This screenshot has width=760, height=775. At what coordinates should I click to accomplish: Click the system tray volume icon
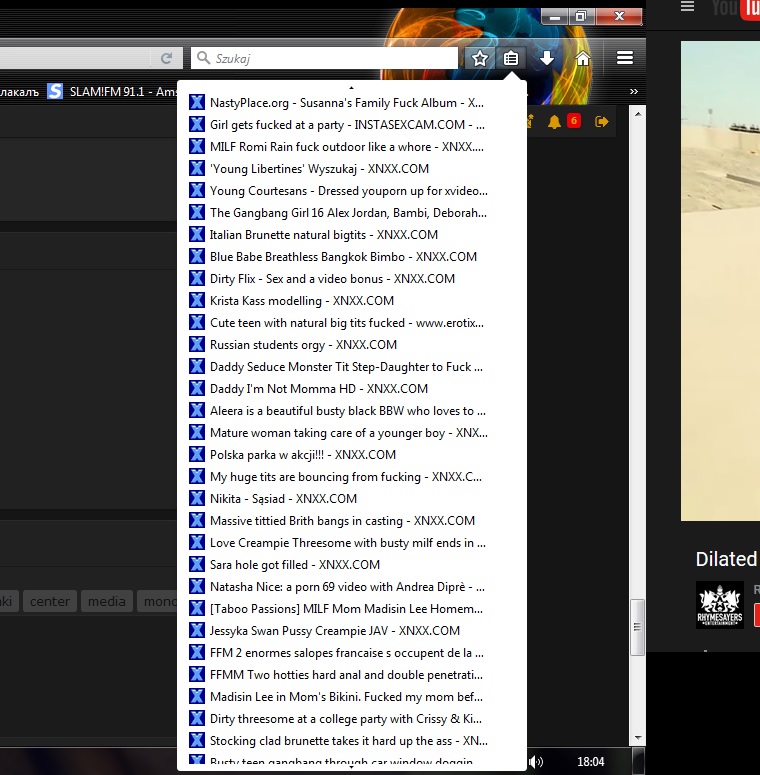coord(536,762)
